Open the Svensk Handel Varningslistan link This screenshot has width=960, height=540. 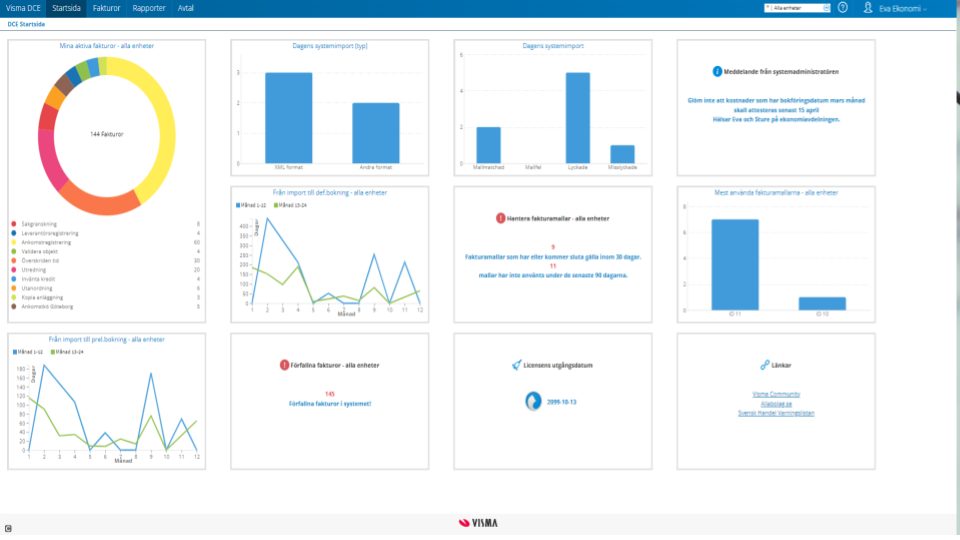tap(776, 413)
